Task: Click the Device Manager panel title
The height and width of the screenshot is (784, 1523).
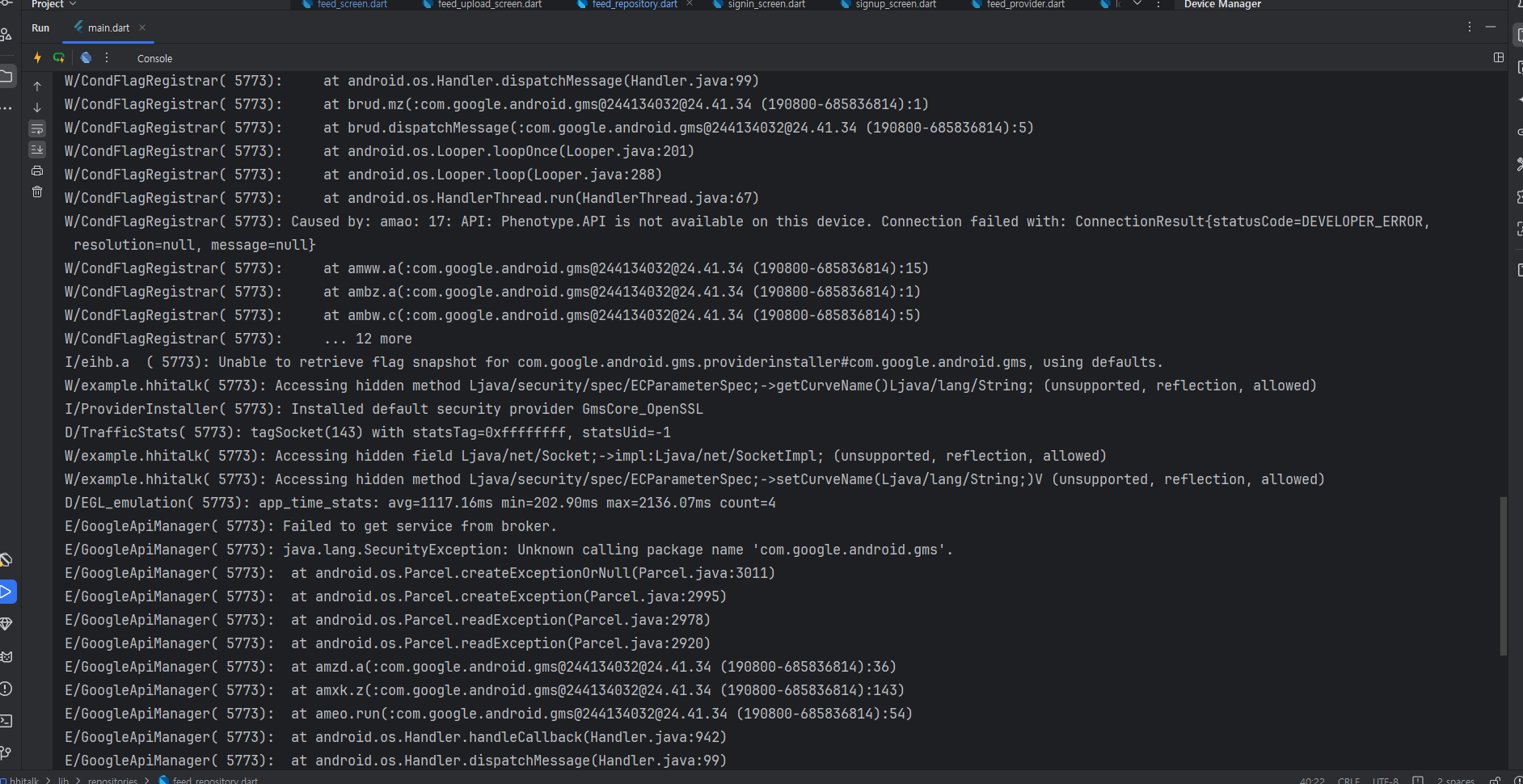Action: pyautogui.click(x=1222, y=4)
